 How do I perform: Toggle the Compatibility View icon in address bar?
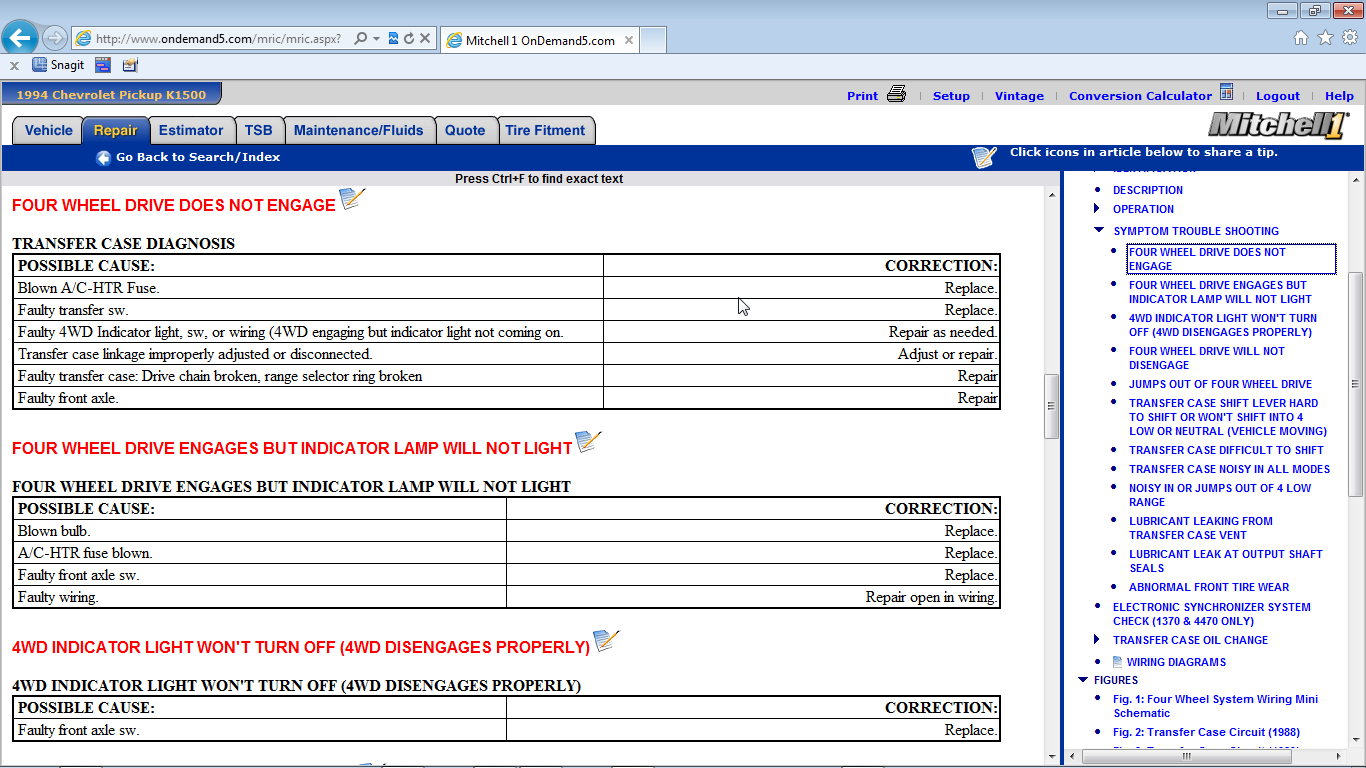(393, 39)
